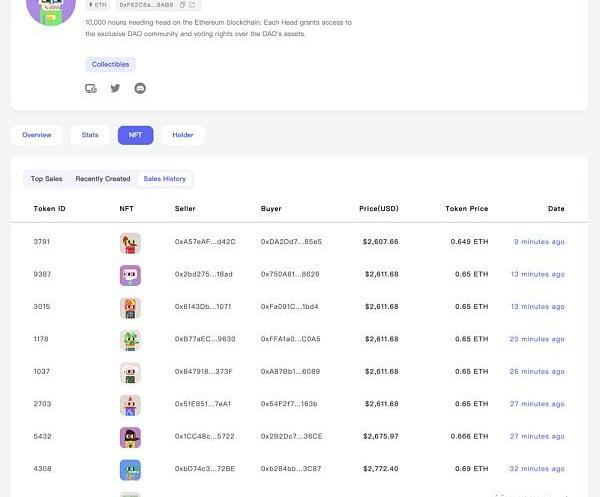Open buyer address 0x750A61...8626

290,274
